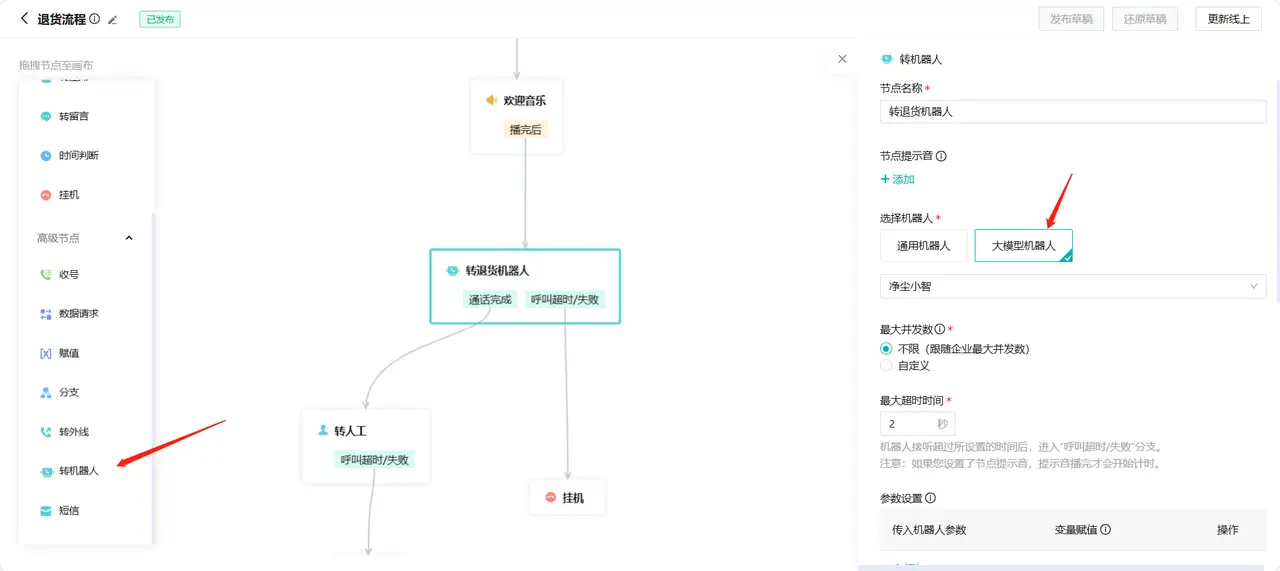
Task: Select the 挂机 node icon in palette
Action: tap(45, 195)
